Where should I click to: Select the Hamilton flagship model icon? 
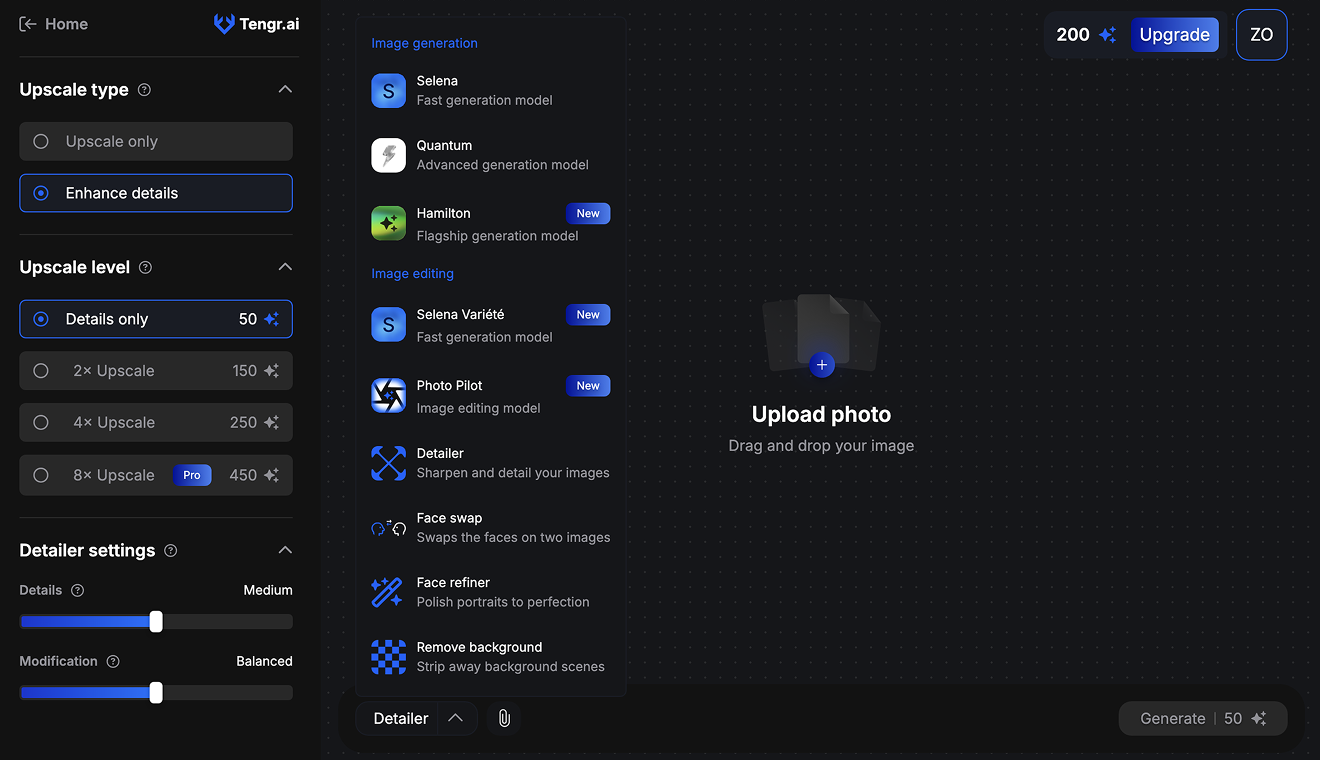pos(388,223)
